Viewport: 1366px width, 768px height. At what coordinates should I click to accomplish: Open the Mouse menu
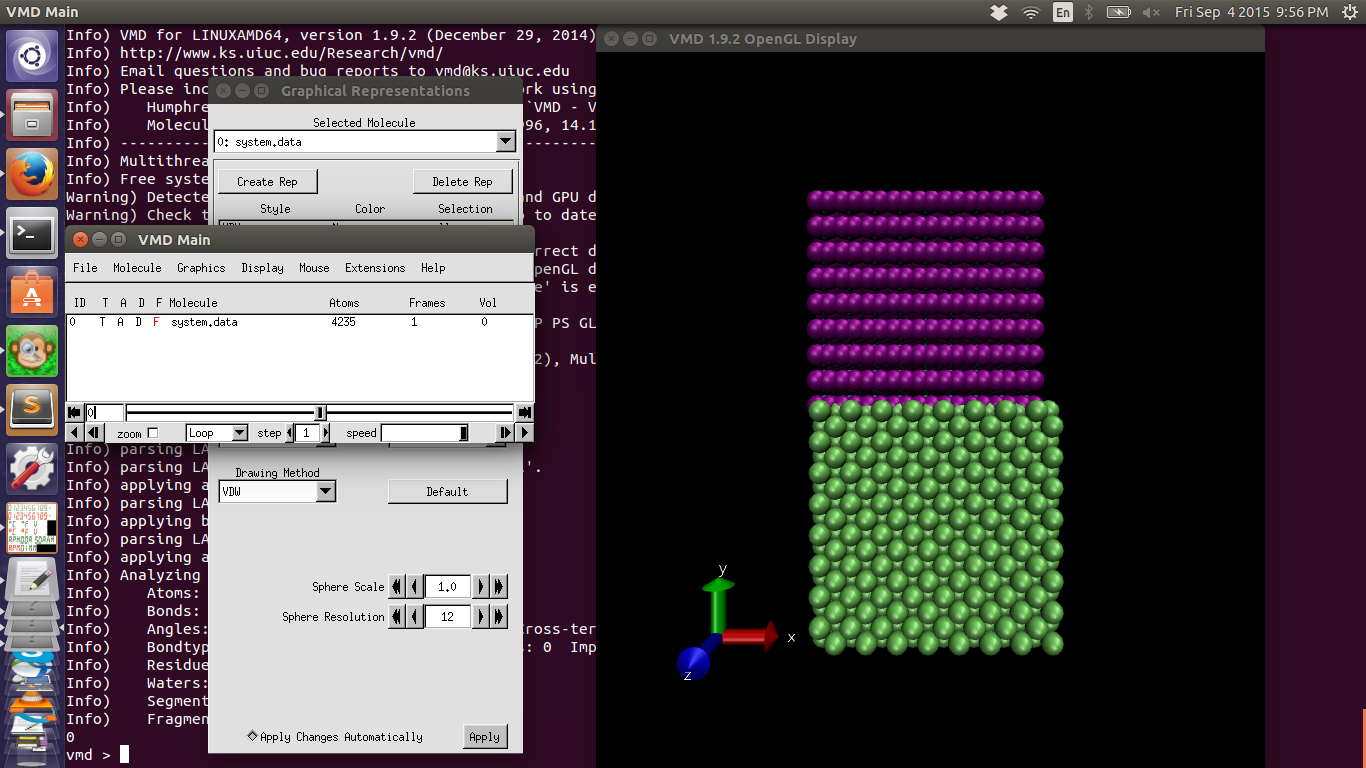pyautogui.click(x=314, y=268)
